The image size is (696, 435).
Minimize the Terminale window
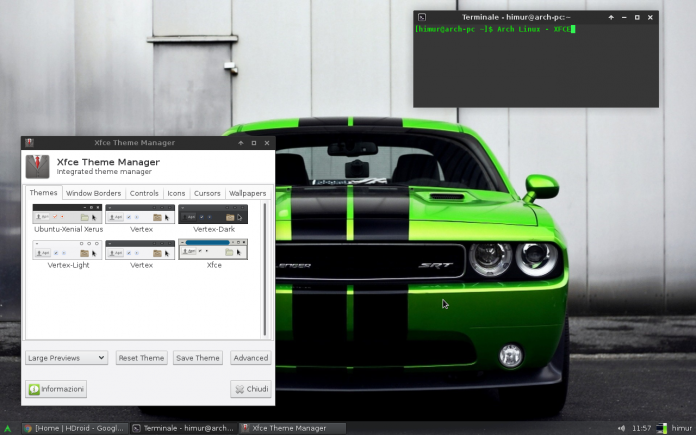coord(624,17)
